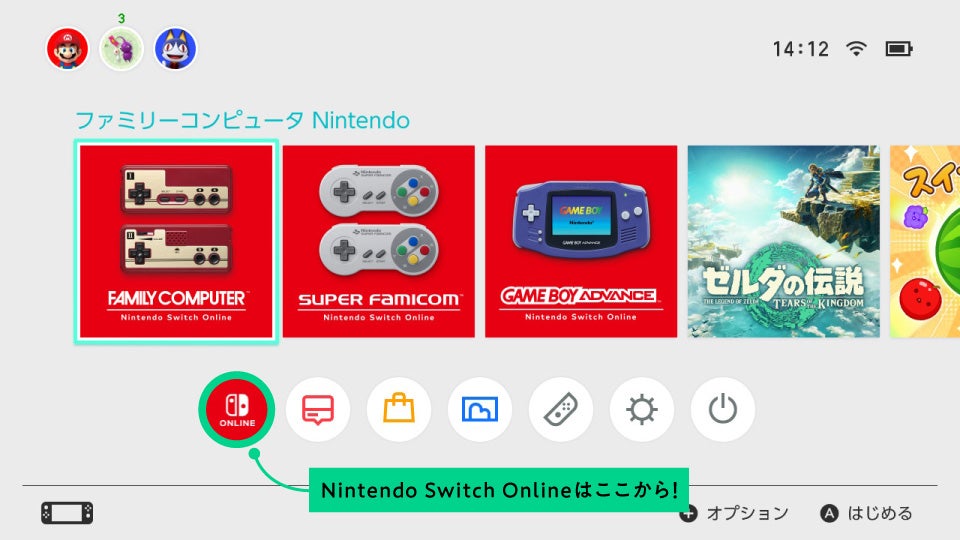Click the はじめる start button

(x=867, y=513)
